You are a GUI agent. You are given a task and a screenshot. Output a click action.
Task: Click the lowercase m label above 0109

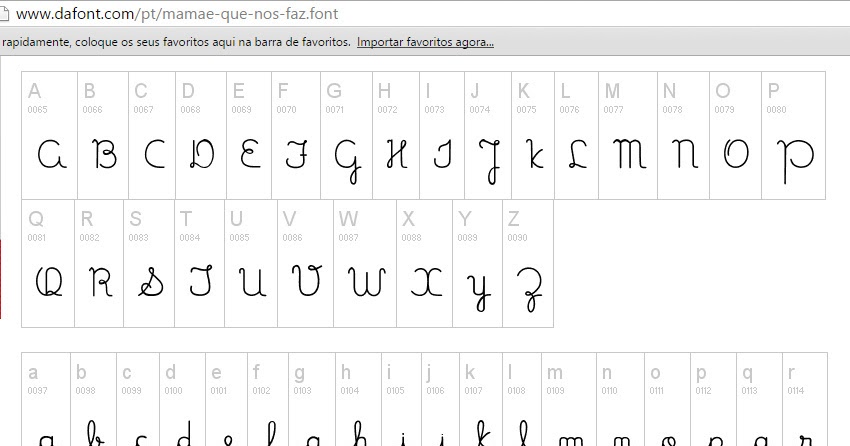(x=555, y=373)
